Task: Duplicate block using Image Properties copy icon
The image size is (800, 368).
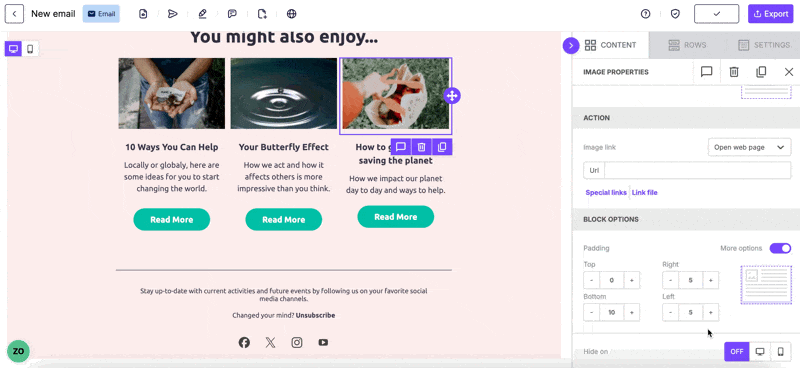Action: [761, 72]
